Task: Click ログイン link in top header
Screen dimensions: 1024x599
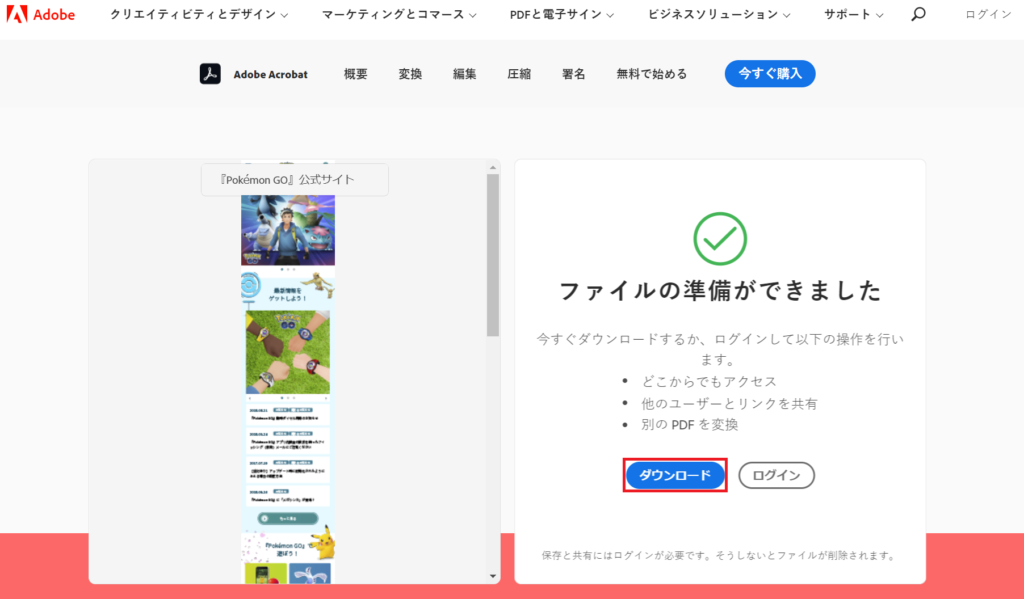Action: click(x=988, y=15)
